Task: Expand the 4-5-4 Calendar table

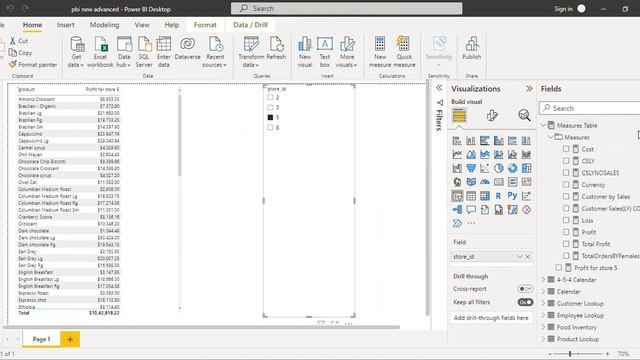Action: (x=544, y=280)
